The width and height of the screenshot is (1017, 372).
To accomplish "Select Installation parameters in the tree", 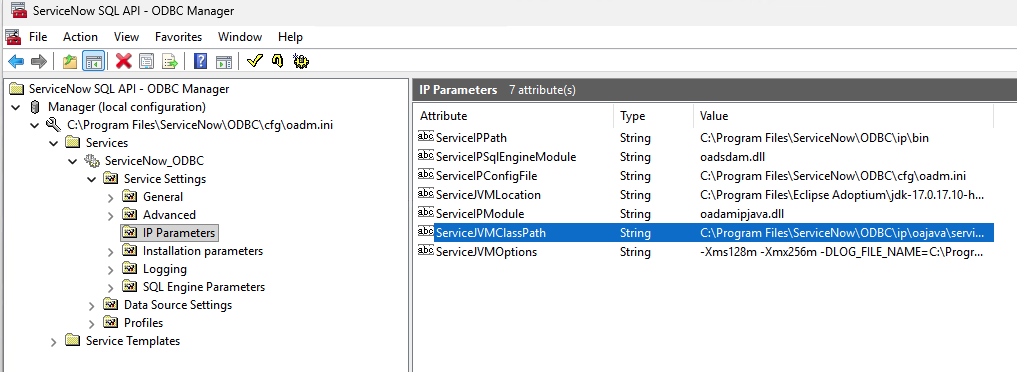I will (x=203, y=251).
